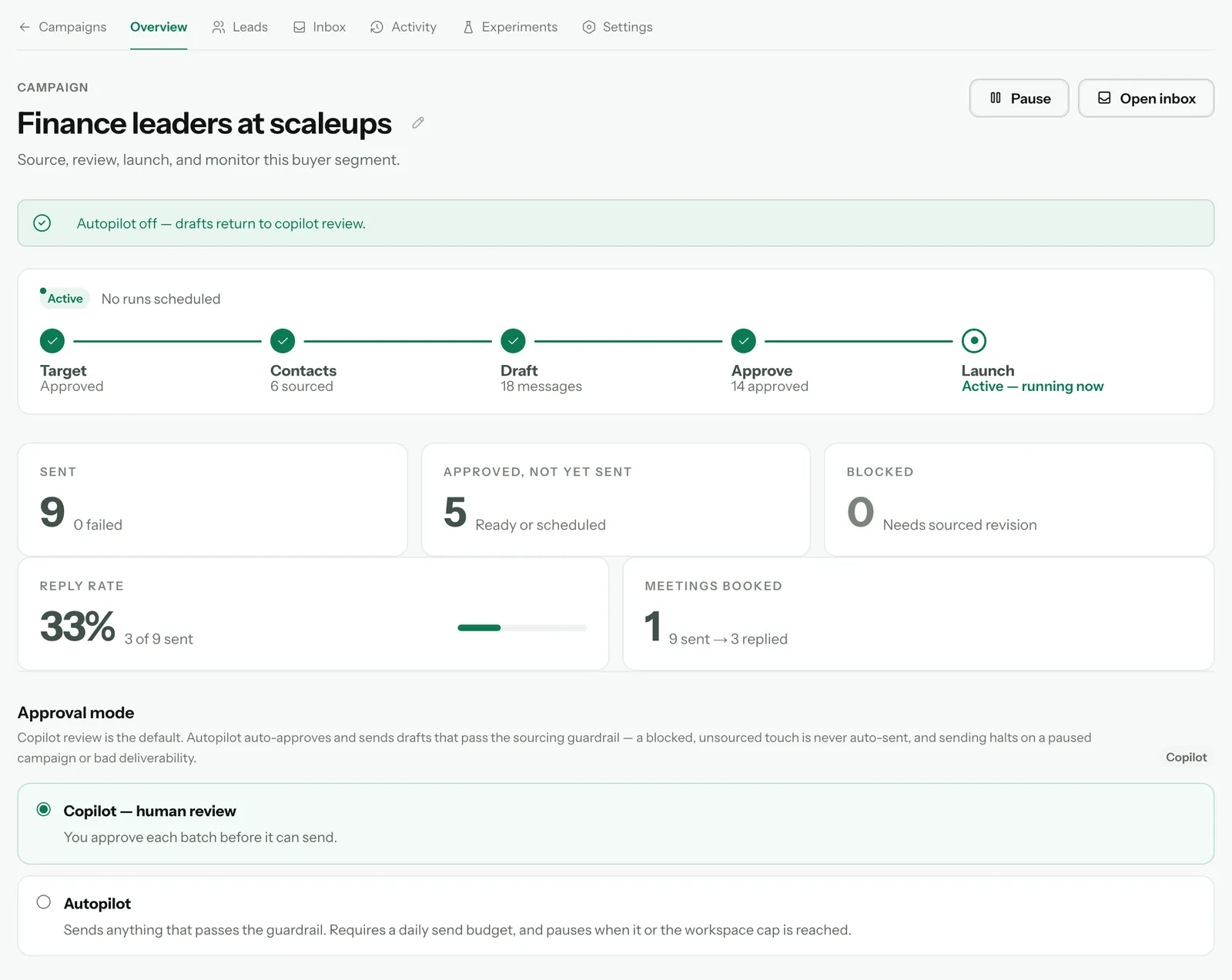This screenshot has height=980, width=1232.
Task: Click the Inbox tray icon in navigation
Action: [x=300, y=27]
